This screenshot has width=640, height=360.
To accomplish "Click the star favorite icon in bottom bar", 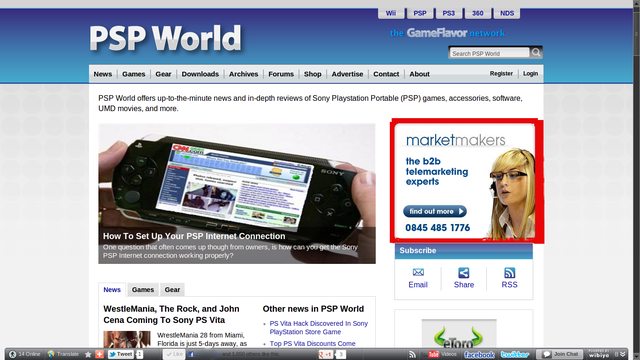I will (88, 354).
